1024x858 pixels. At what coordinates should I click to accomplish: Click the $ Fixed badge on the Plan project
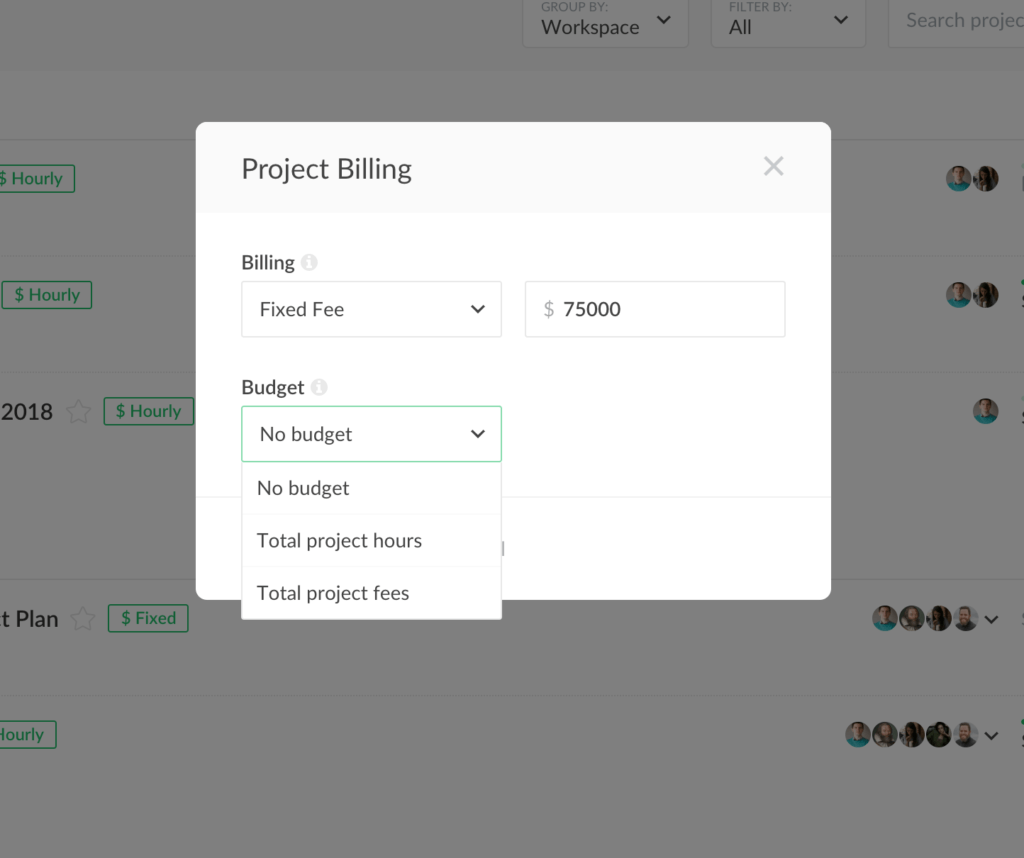[x=147, y=618]
